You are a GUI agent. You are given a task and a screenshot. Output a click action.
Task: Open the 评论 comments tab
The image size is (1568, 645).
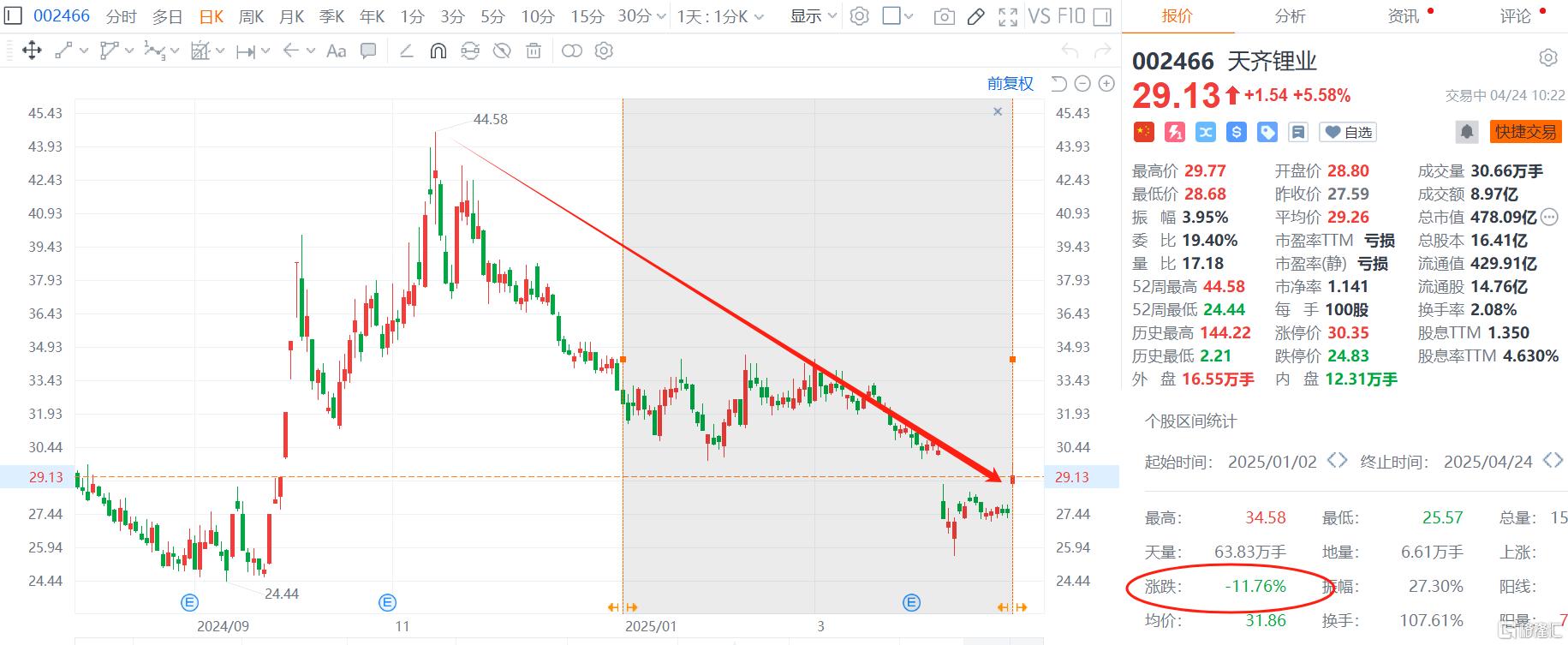point(1515,16)
